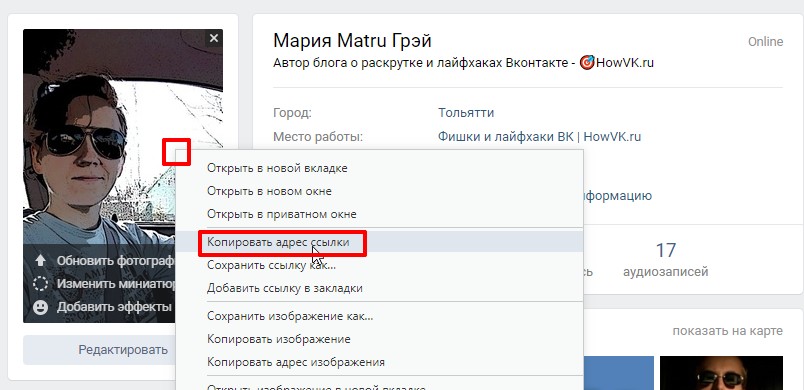Click the "Место работы:" field label
This screenshot has height=390, width=804.
point(318,137)
